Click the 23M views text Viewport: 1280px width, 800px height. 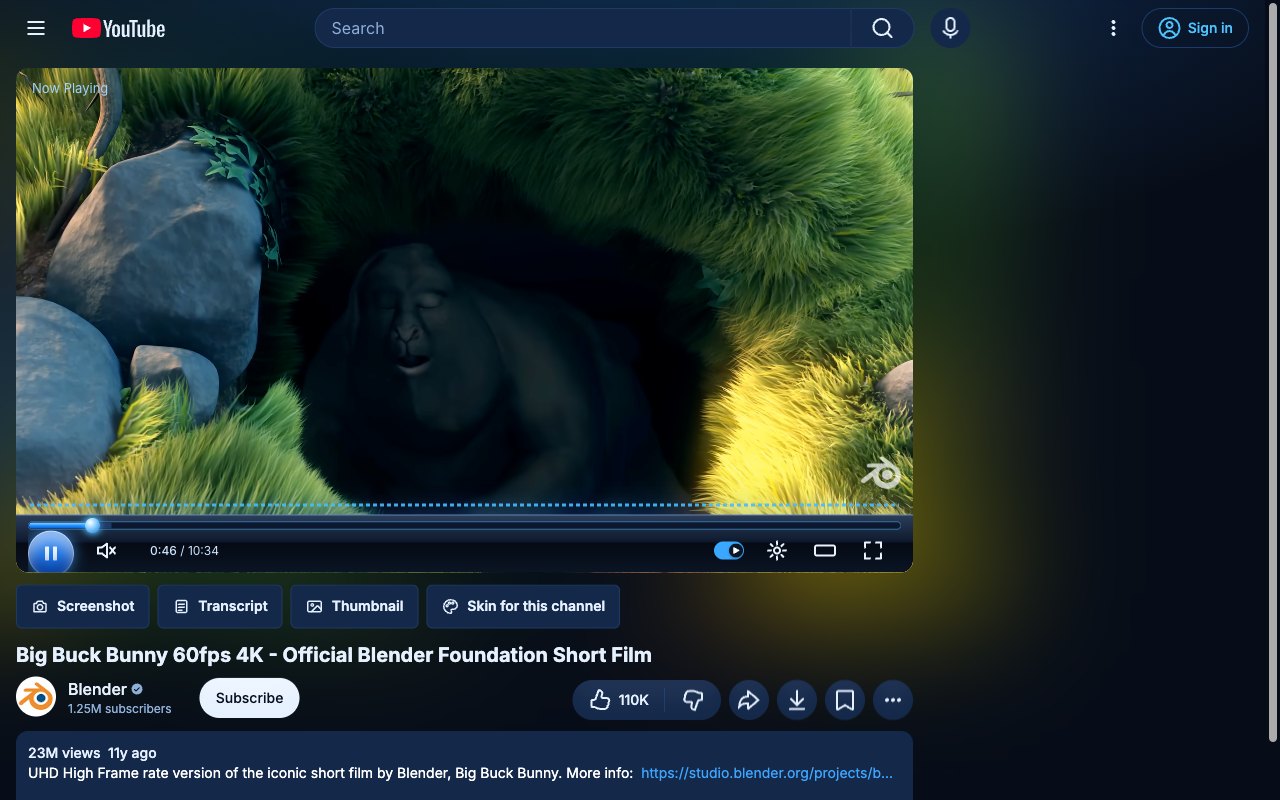[64, 753]
